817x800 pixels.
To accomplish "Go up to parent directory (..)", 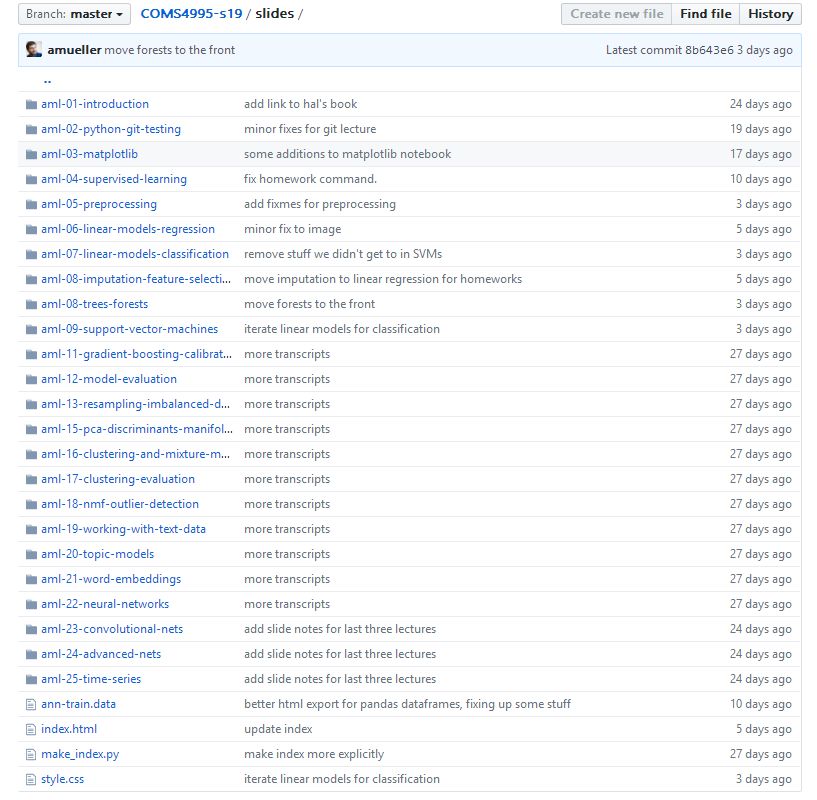I will [47, 80].
